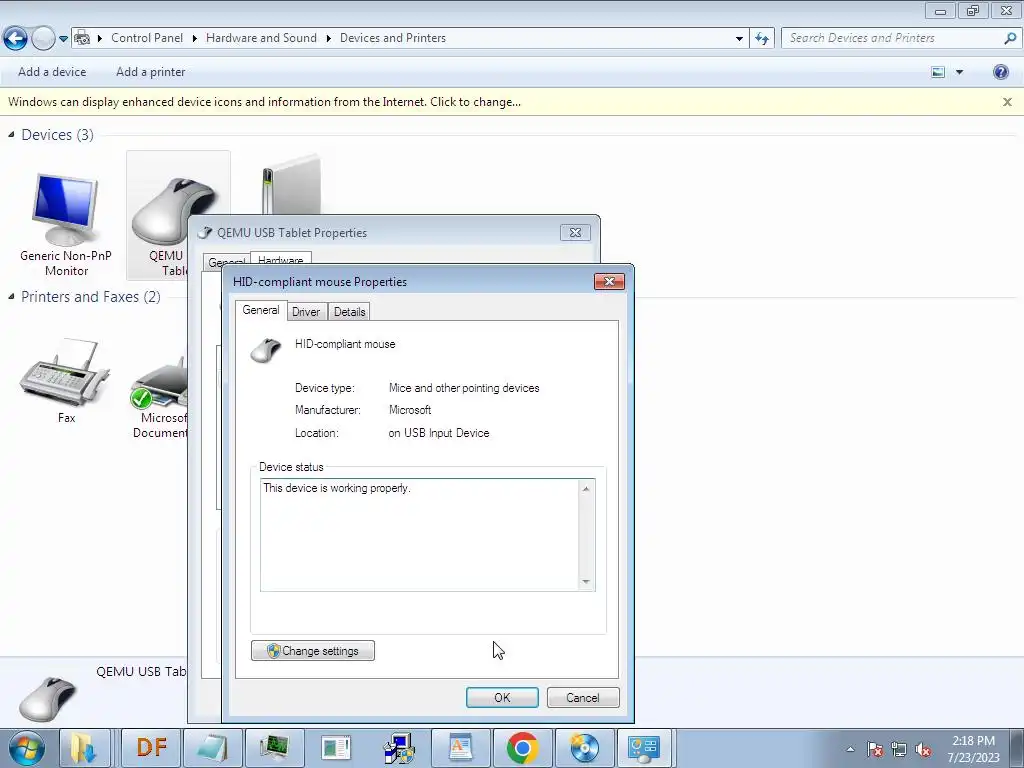Switch to the Details tab
This screenshot has height=768, width=1024.
[x=349, y=312]
